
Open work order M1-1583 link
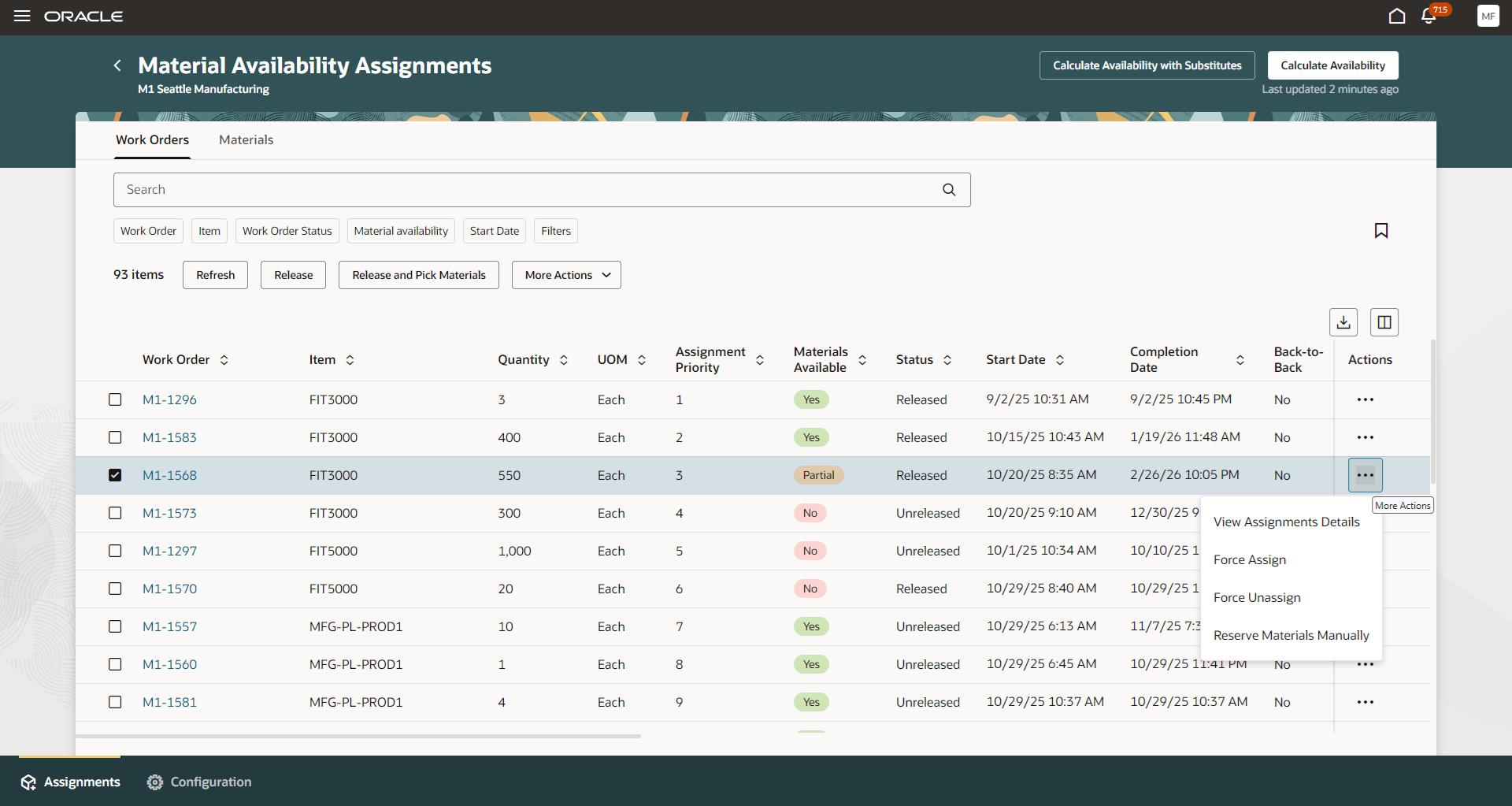click(x=169, y=437)
